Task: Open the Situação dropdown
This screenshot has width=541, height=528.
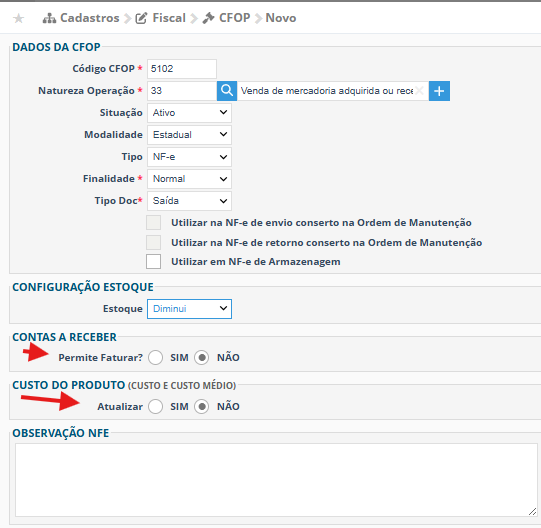Action: point(189,113)
